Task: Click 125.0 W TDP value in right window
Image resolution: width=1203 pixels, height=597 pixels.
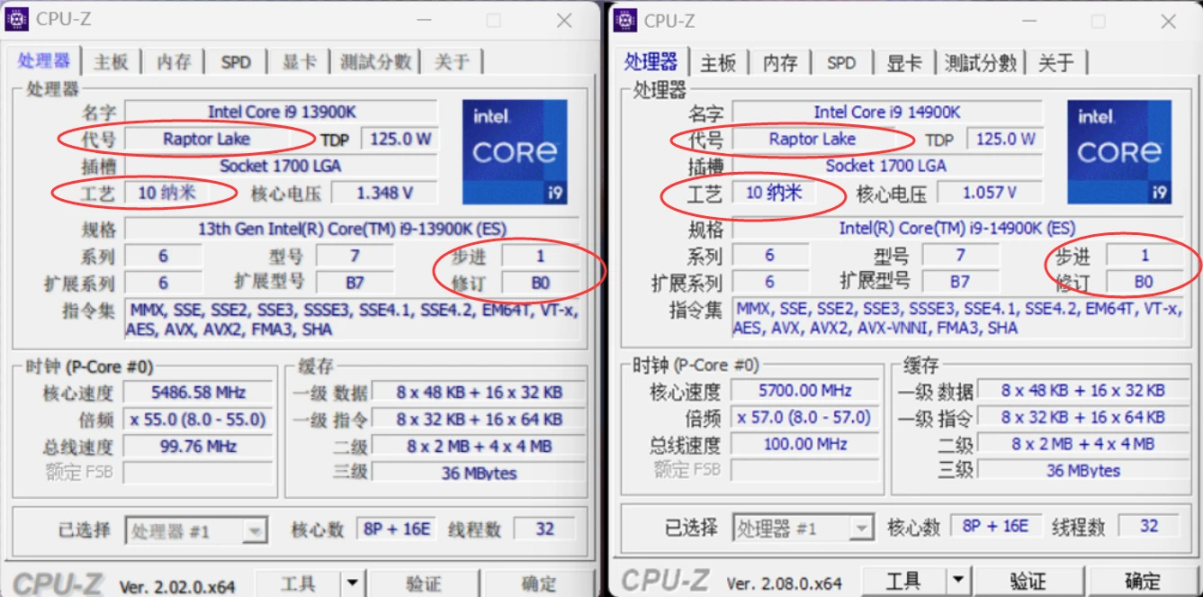Action: coord(1005,139)
